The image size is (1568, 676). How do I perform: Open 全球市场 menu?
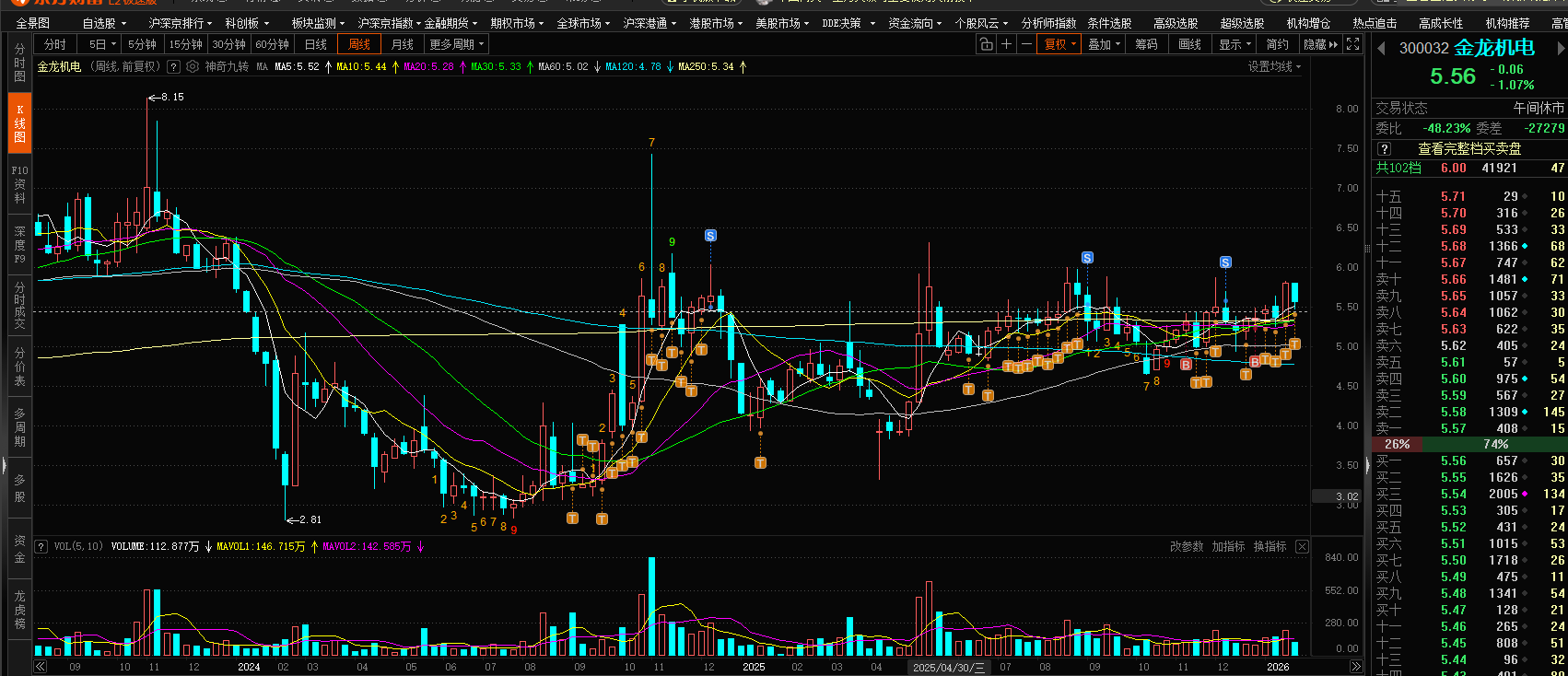click(x=583, y=23)
